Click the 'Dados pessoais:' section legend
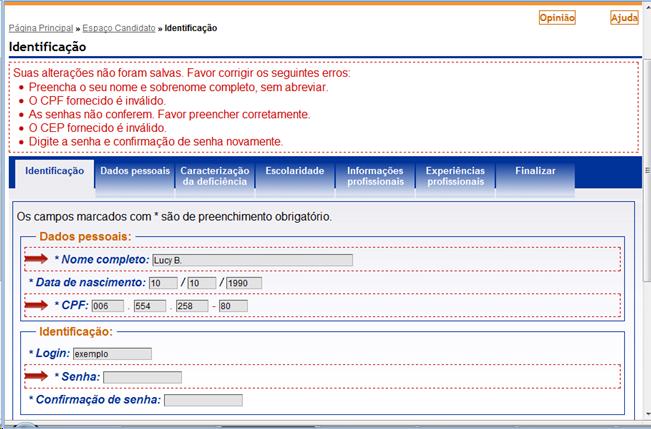The width and height of the screenshot is (651, 429). (85, 237)
